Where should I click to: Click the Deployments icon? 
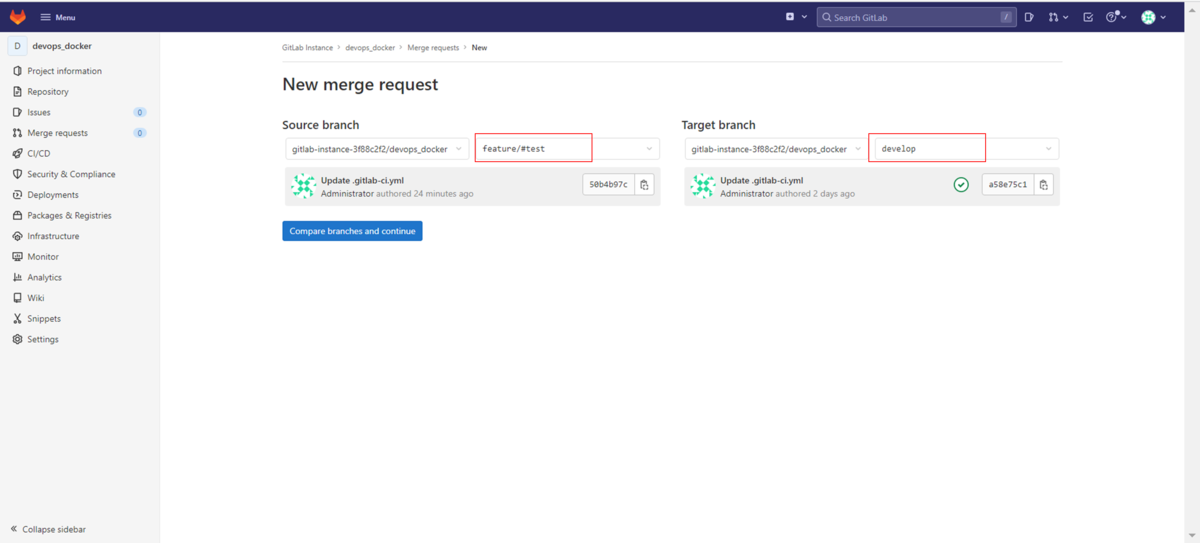(x=17, y=195)
